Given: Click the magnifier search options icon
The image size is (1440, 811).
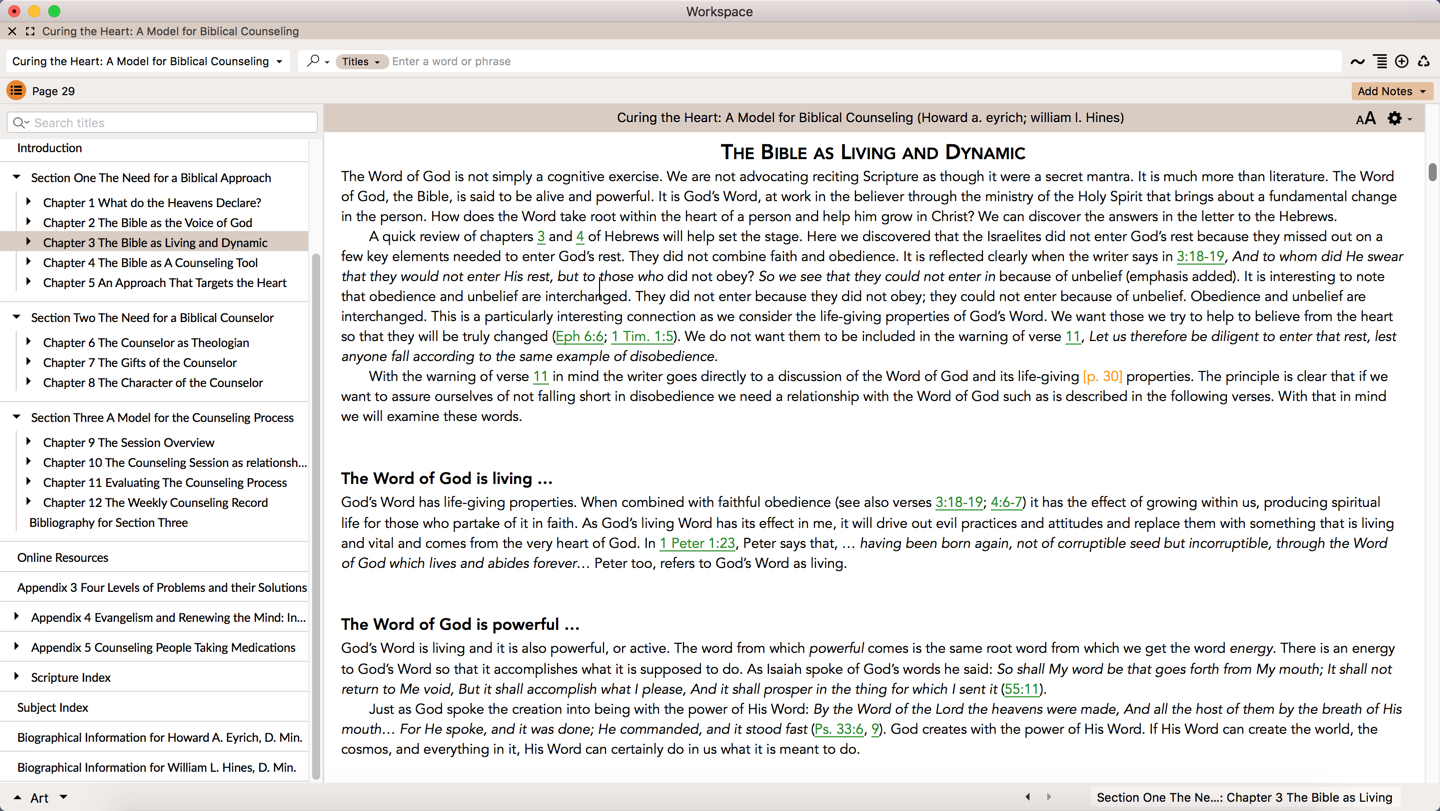Looking at the screenshot, I should [x=317, y=62].
